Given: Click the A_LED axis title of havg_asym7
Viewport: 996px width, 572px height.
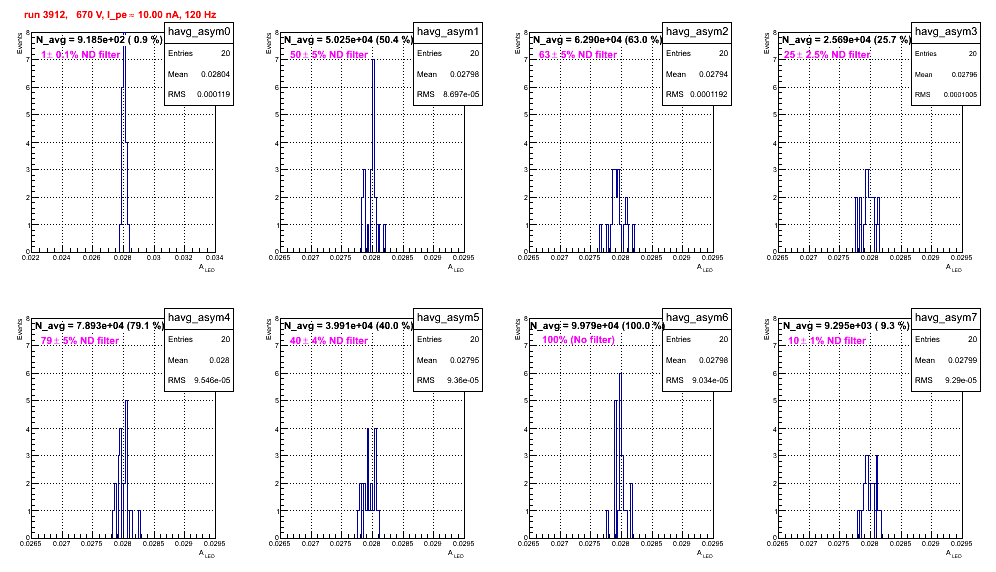Looking at the screenshot, I should pyautogui.click(x=954, y=554).
